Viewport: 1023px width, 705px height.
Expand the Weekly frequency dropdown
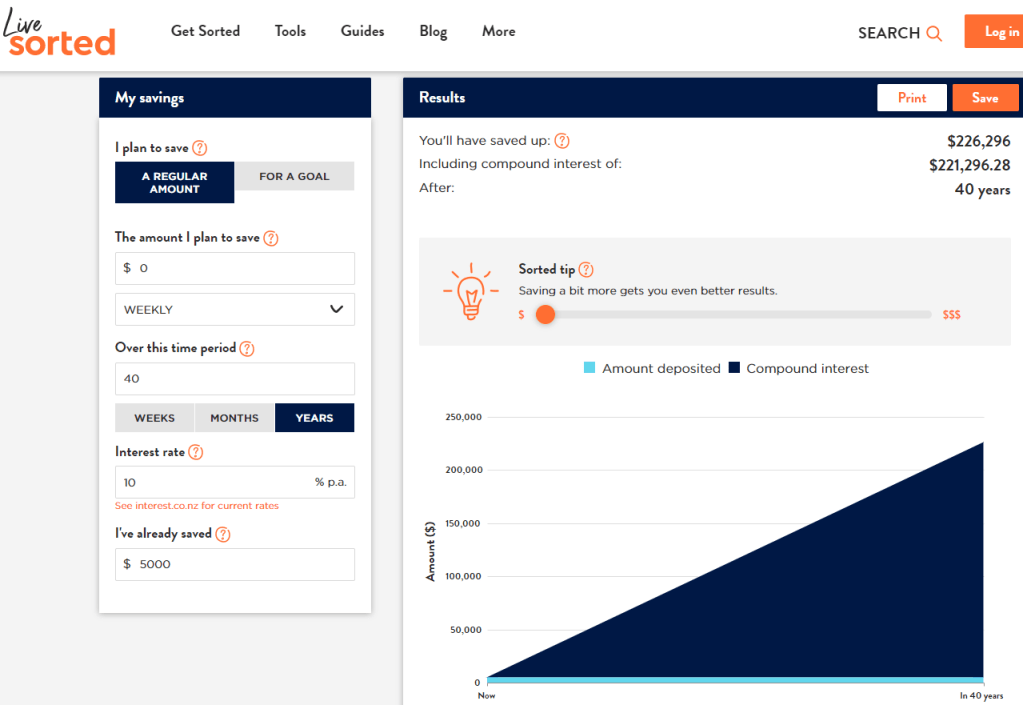click(x=235, y=310)
